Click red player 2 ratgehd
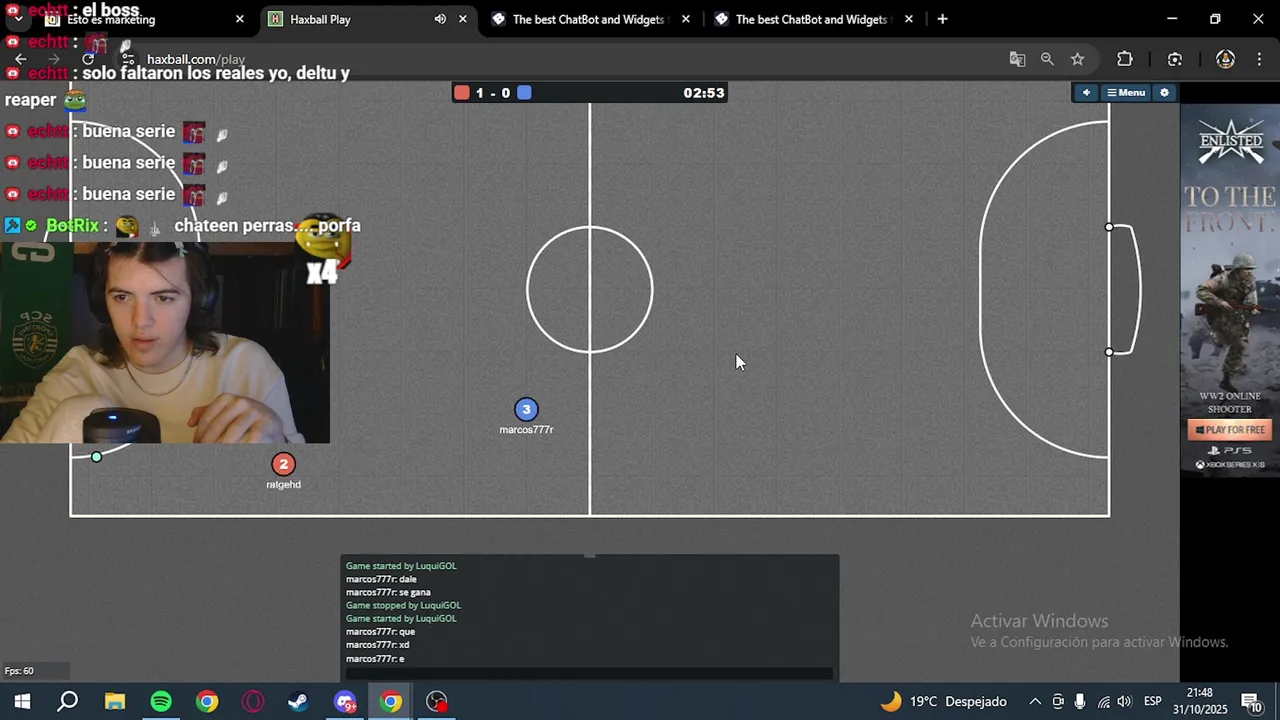This screenshot has width=1280, height=720. (x=283, y=464)
